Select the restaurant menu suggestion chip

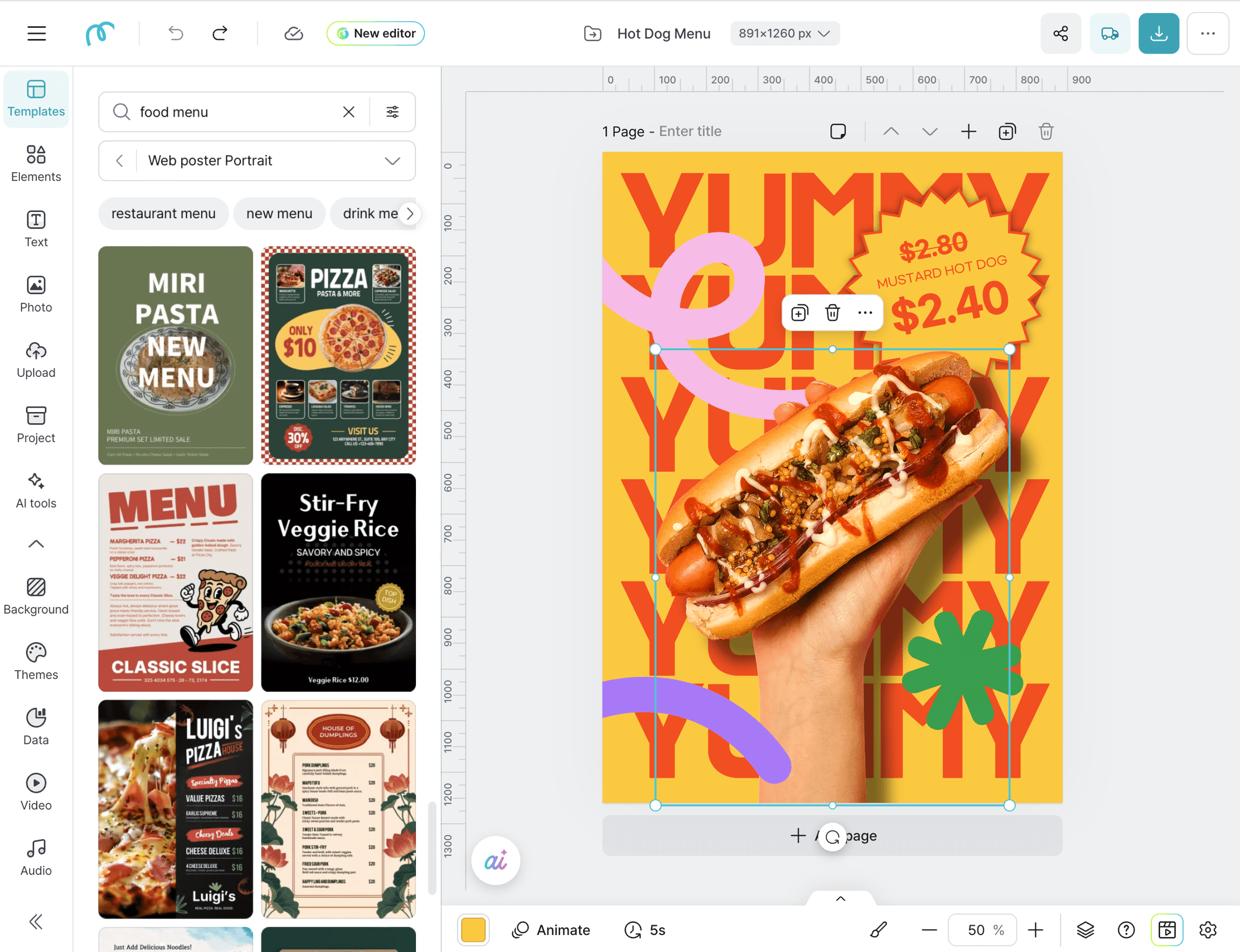point(163,214)
